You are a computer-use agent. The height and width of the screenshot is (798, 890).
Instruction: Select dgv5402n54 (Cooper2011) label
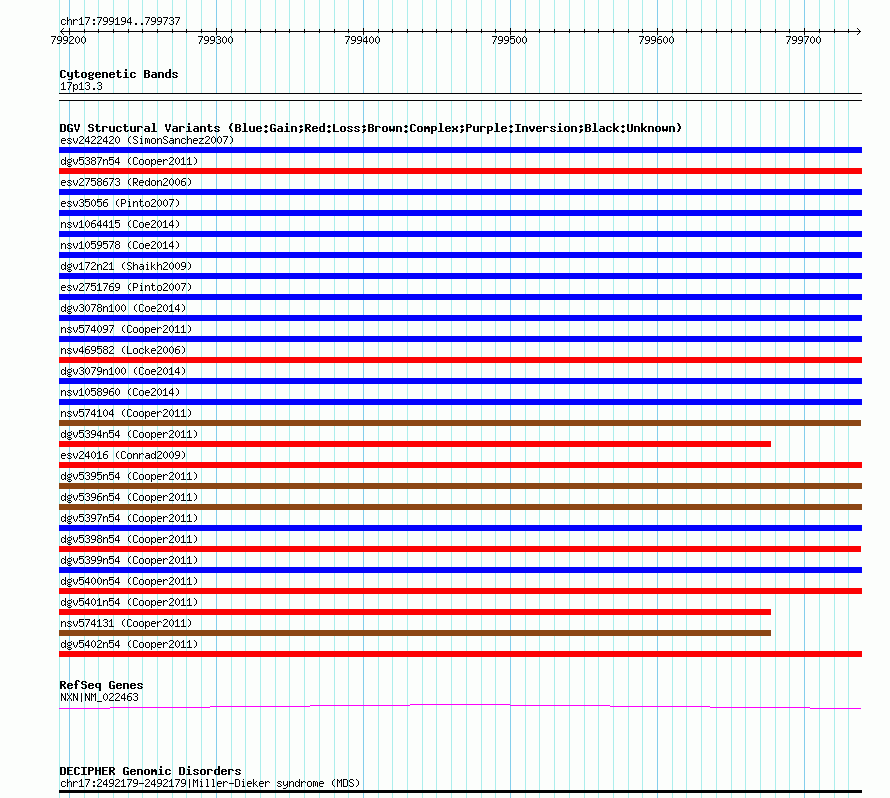pos(129,644)
